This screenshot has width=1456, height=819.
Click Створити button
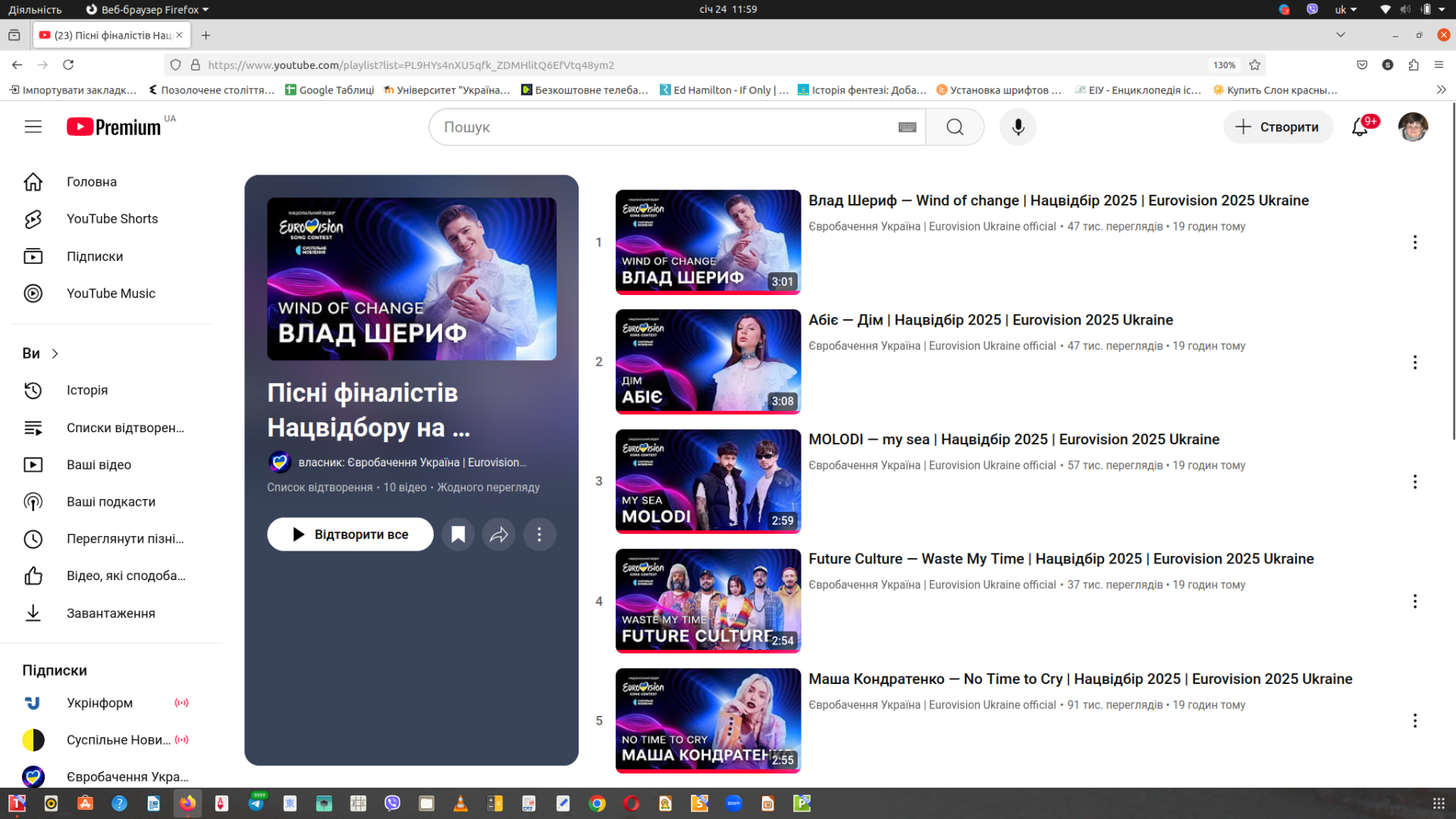[1278, 127]
